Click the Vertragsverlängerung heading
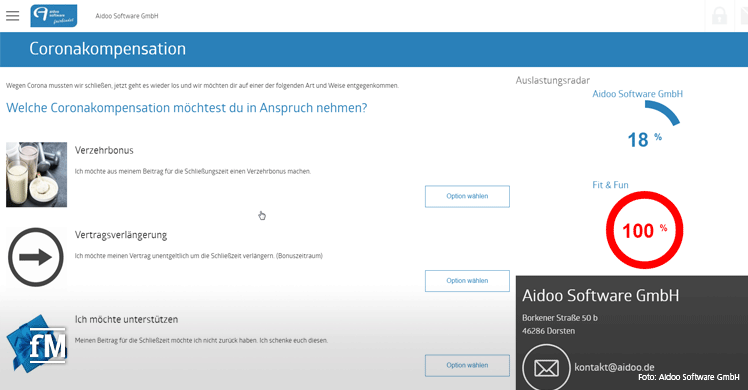This screenshot has width=748, height=390. tap(121, 235)
